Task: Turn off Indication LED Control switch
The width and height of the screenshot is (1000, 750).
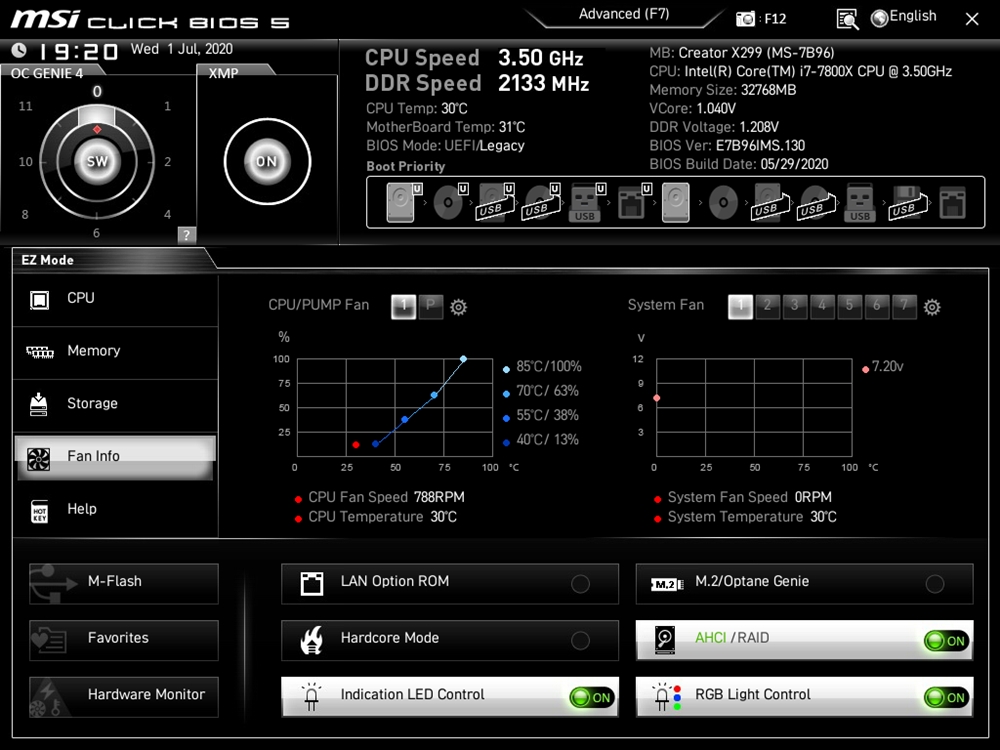Action: point(592,698)
